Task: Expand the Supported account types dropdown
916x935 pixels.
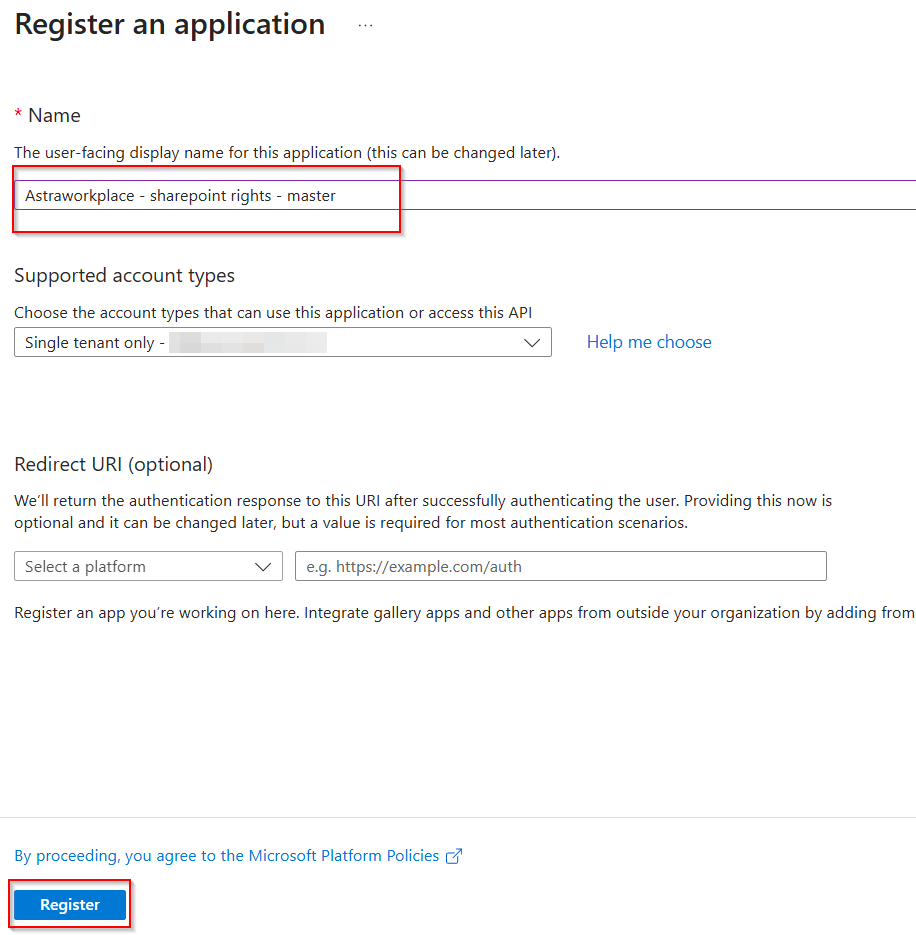Action: (282, 343)
